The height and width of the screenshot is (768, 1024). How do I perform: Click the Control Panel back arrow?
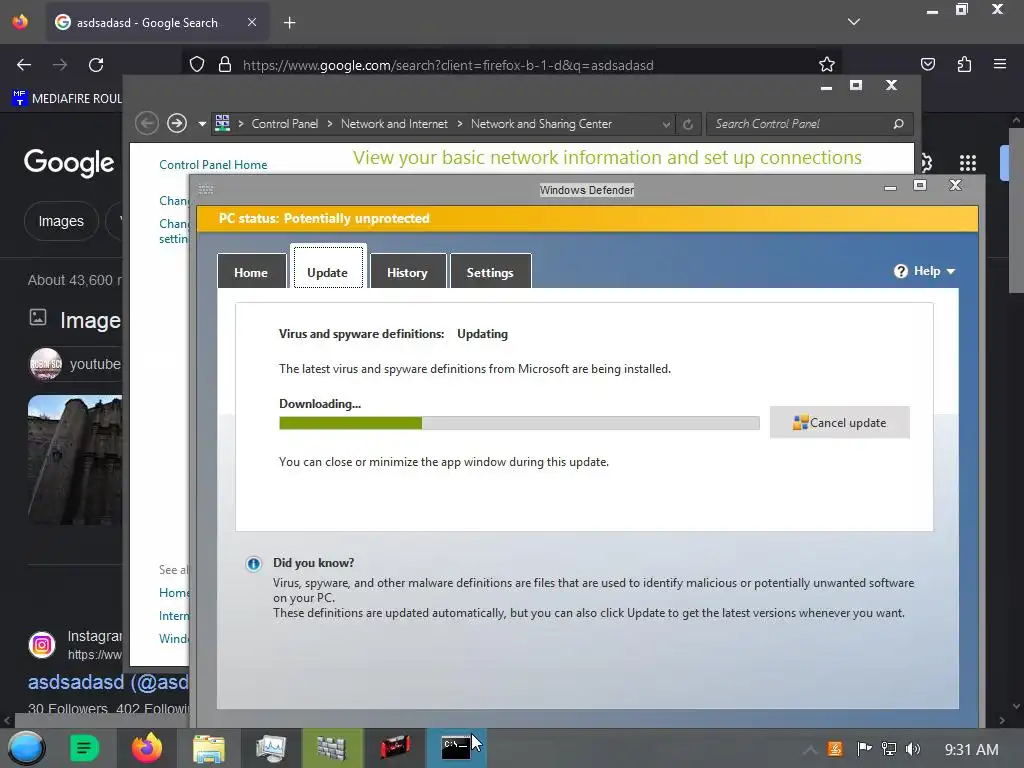pos(147,123)
